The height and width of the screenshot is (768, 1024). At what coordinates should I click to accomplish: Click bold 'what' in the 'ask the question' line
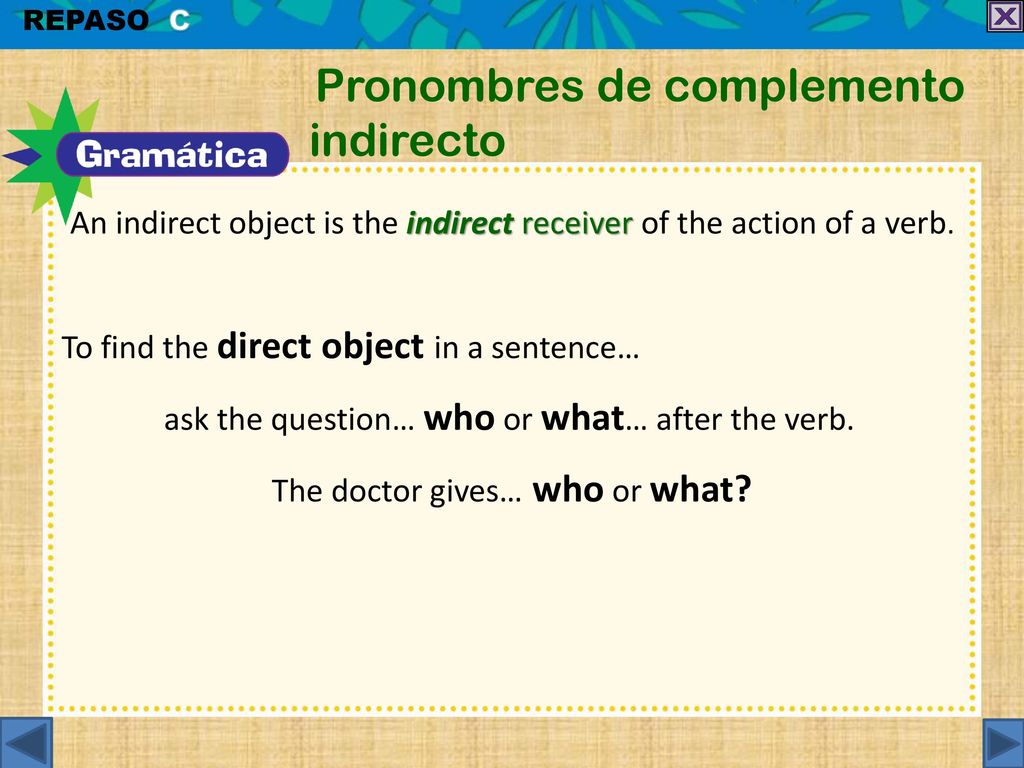pos(583,418)
